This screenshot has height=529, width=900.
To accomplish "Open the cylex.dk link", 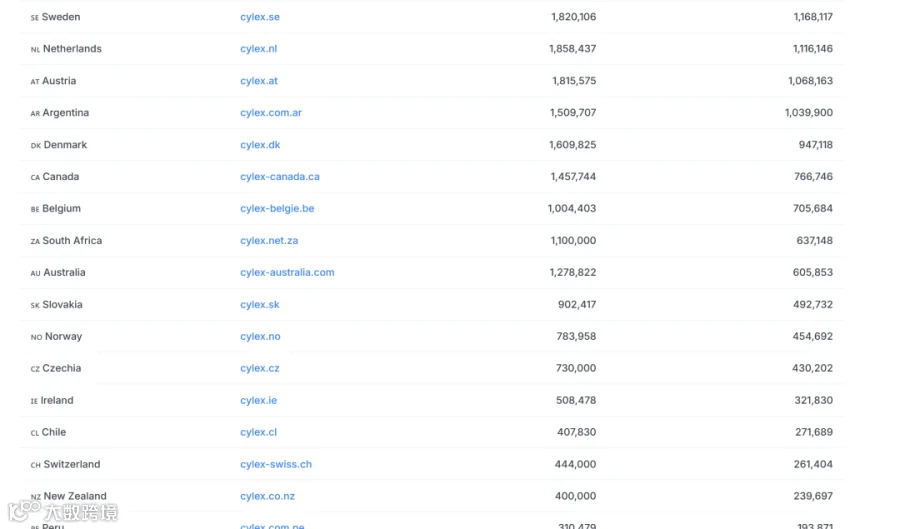I will pyautogui.click(x=260, y=145).
